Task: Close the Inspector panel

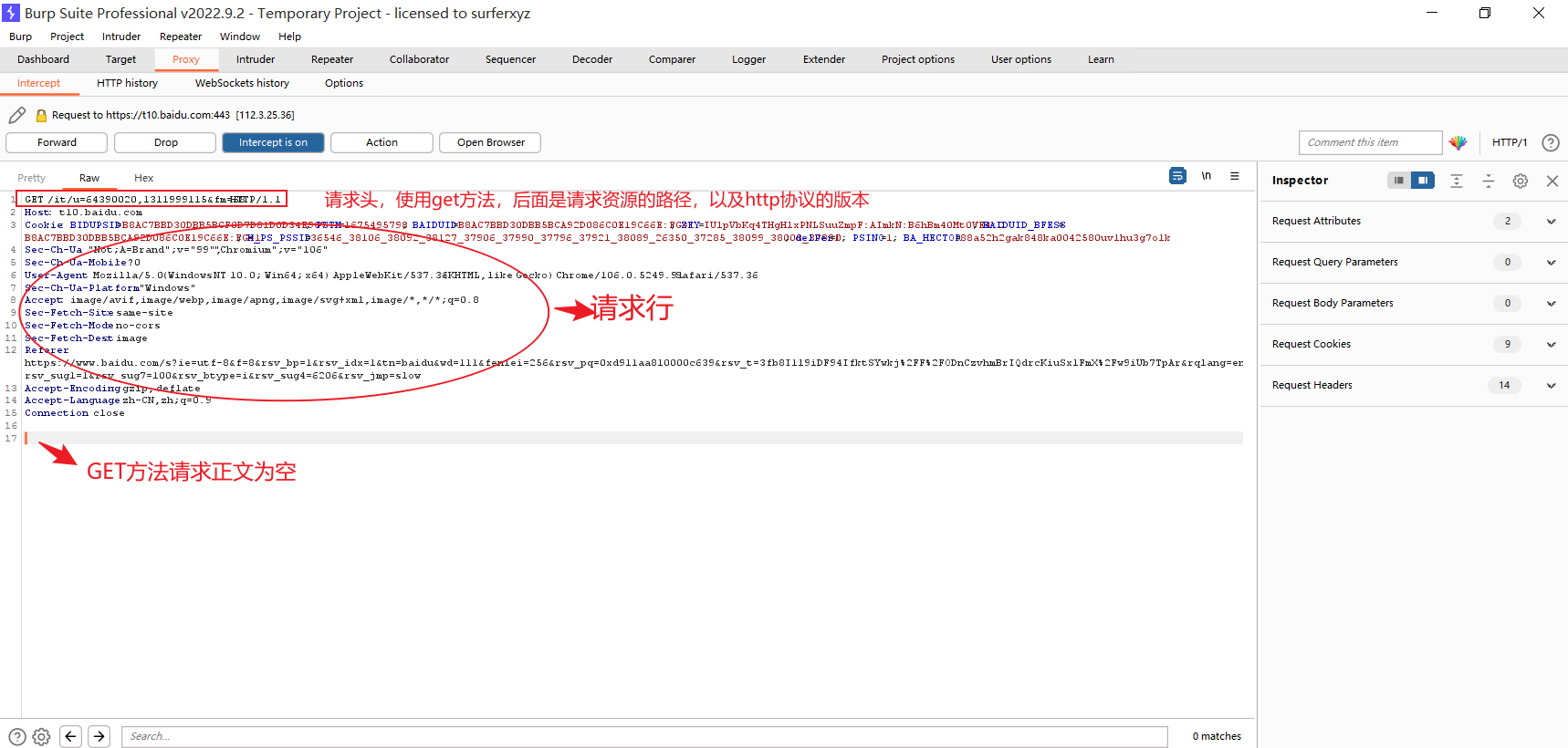Action: [x=1552, y=181]
